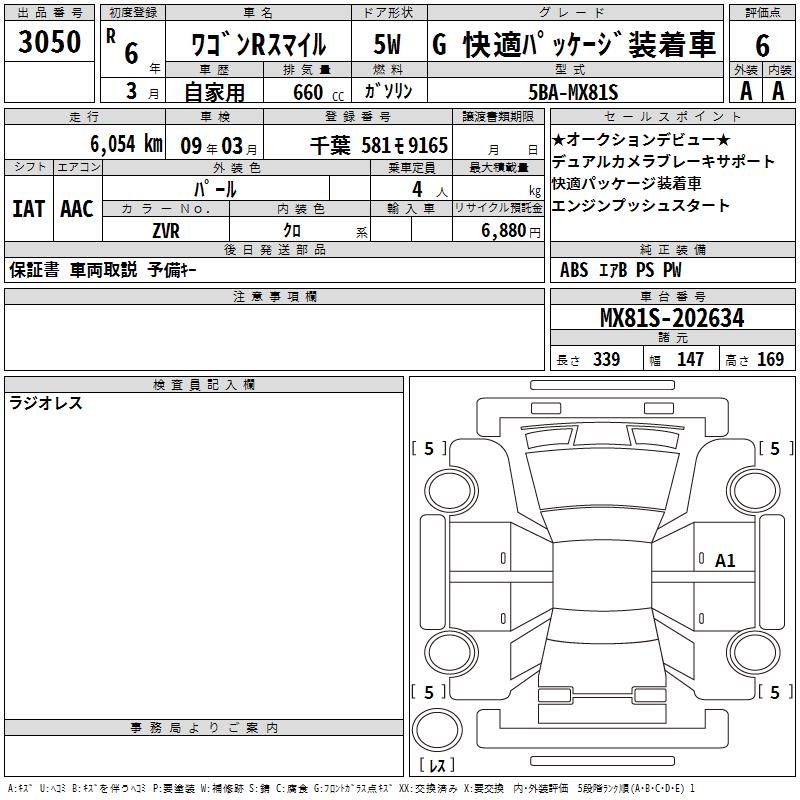Click the fuel type ガソリン
This screenshot has height=800, width=800.
(388, 91)
